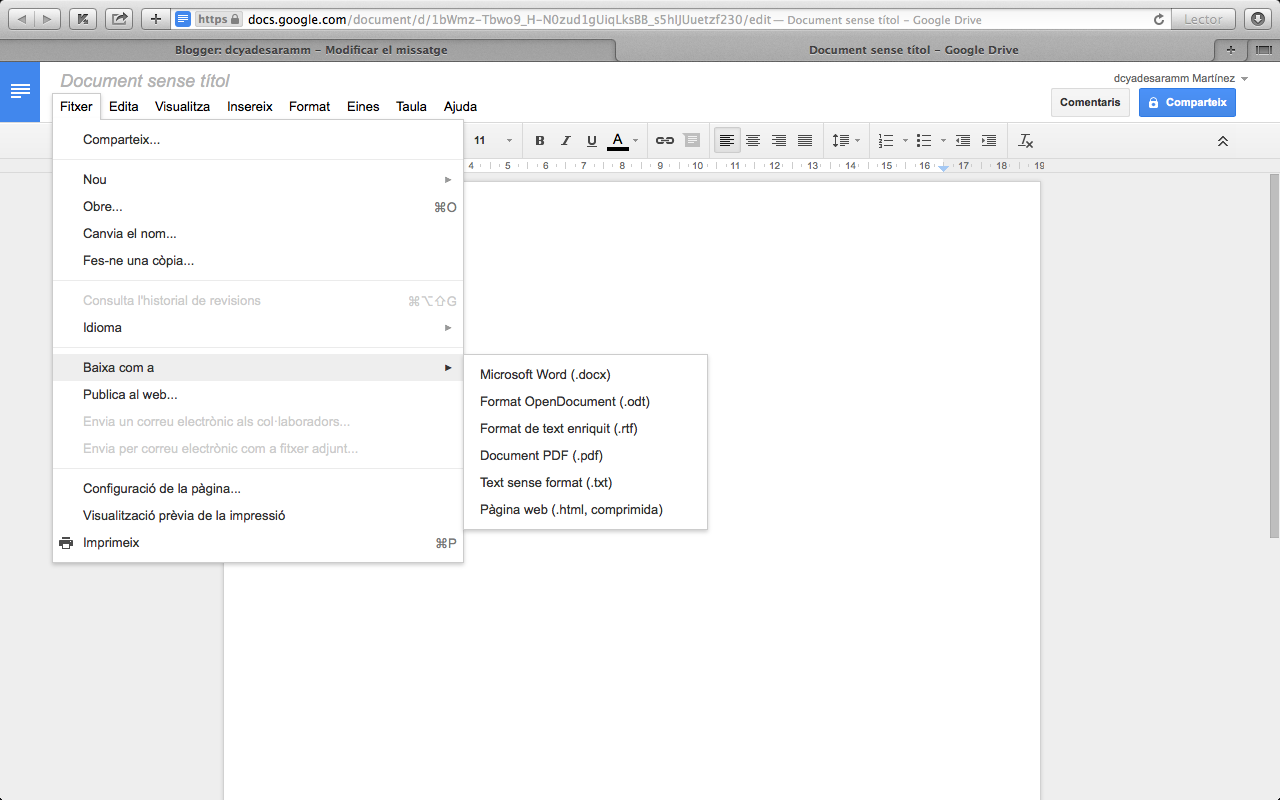Download as Format de text enriquit (.rtf)
This screenshot has height=800, width=1280.
pyautogui.click(x=586, y=429)
